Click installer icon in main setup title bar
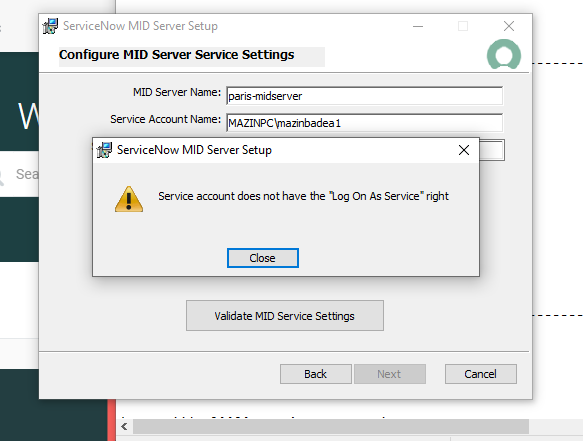Viewport: 583px width, 441px height. [50, 26]
